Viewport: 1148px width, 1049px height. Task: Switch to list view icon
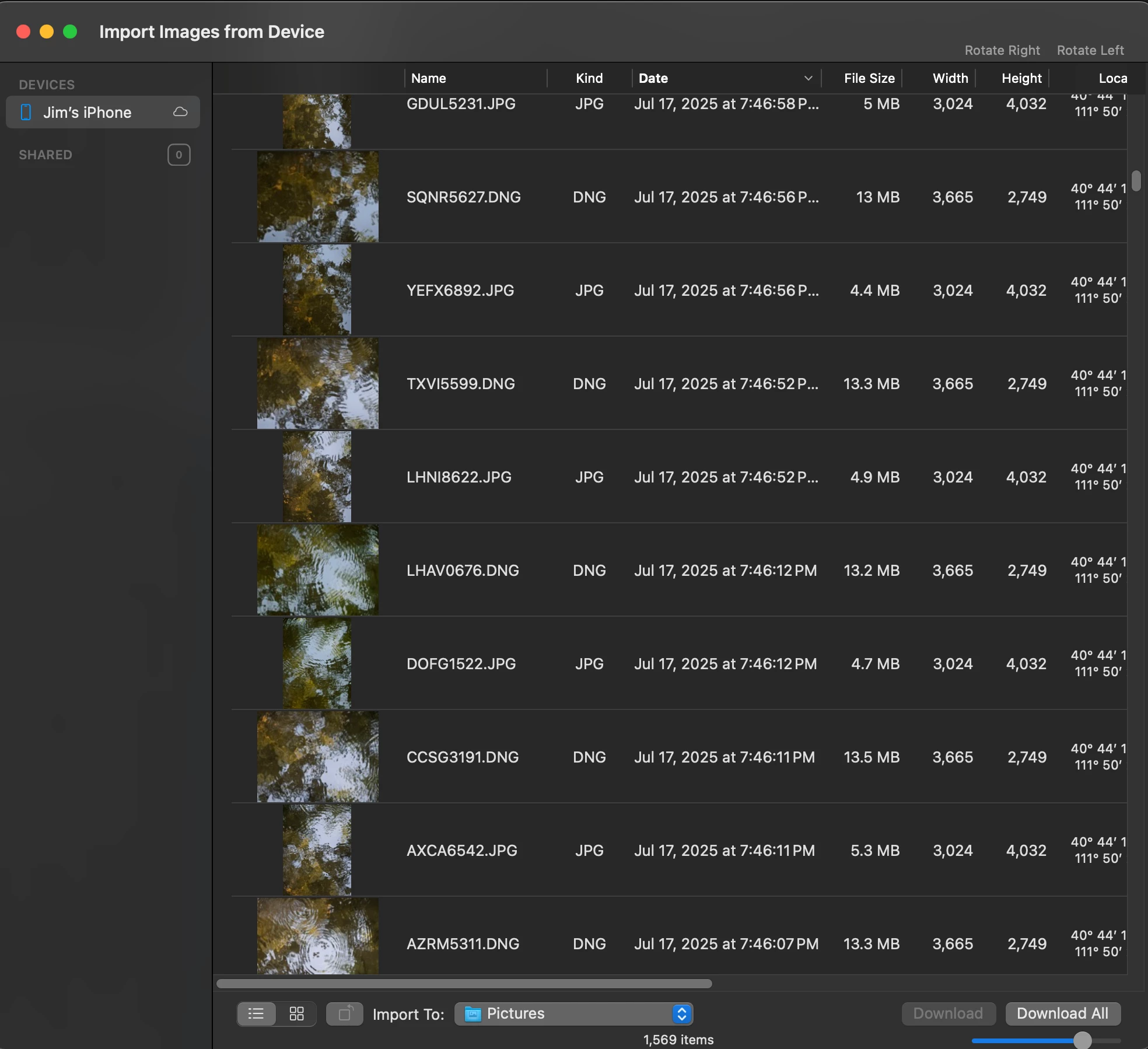pos(256,1014)
